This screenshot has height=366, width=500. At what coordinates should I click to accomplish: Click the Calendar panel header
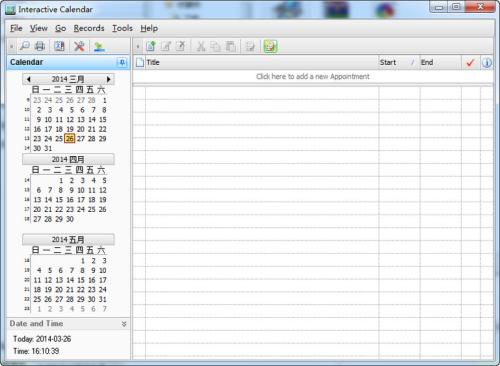coord(68,62)
